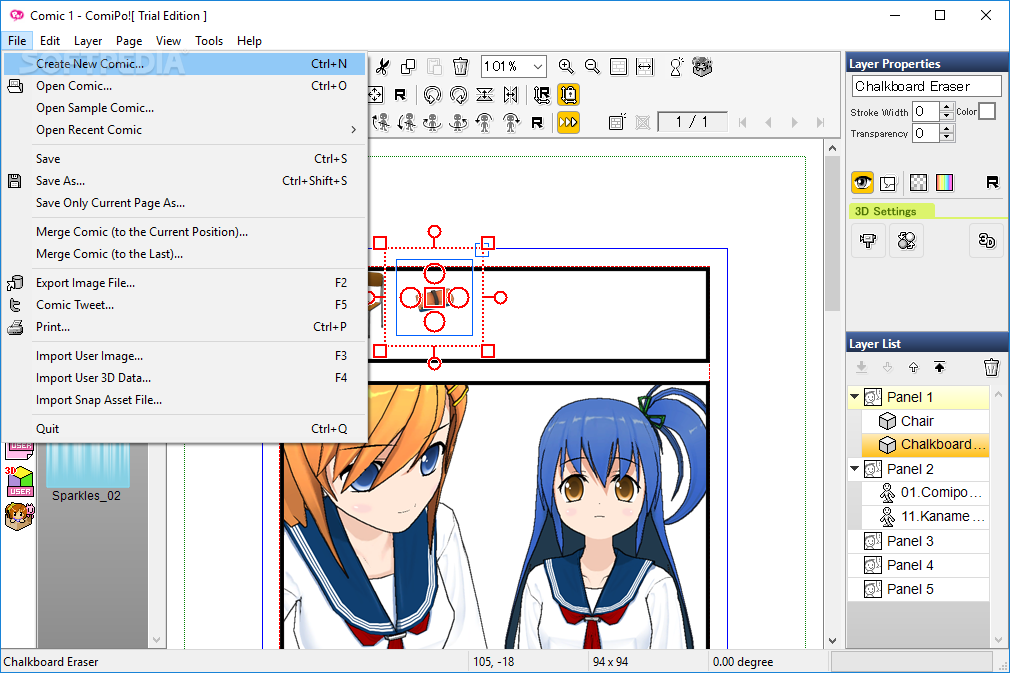Click the Flip Vertical icon

484,95
